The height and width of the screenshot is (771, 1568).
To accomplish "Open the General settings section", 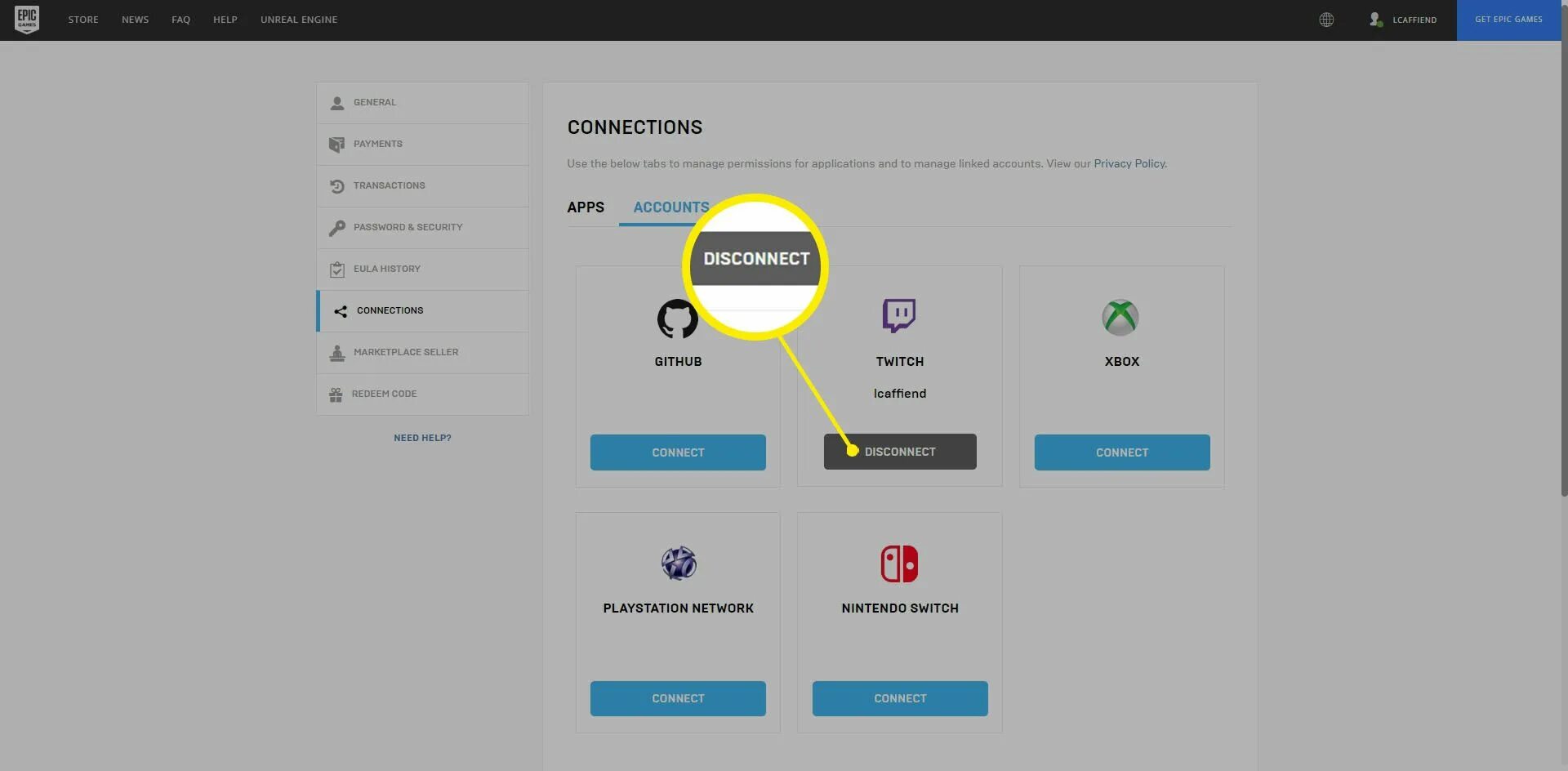I will click(422, 103).
